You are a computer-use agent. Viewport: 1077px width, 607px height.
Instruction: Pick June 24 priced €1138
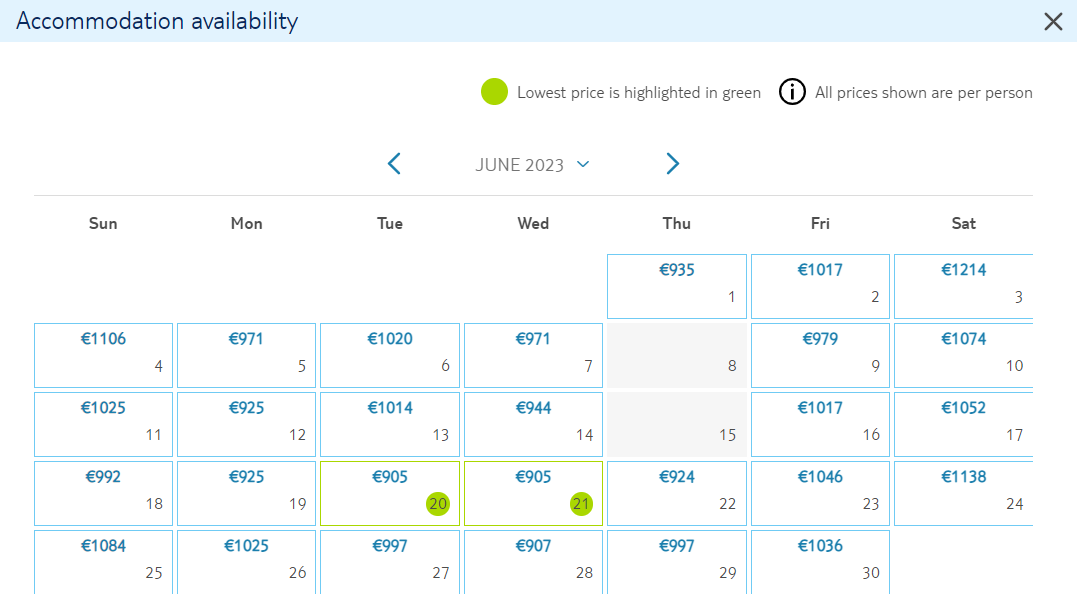click(964, 493)
